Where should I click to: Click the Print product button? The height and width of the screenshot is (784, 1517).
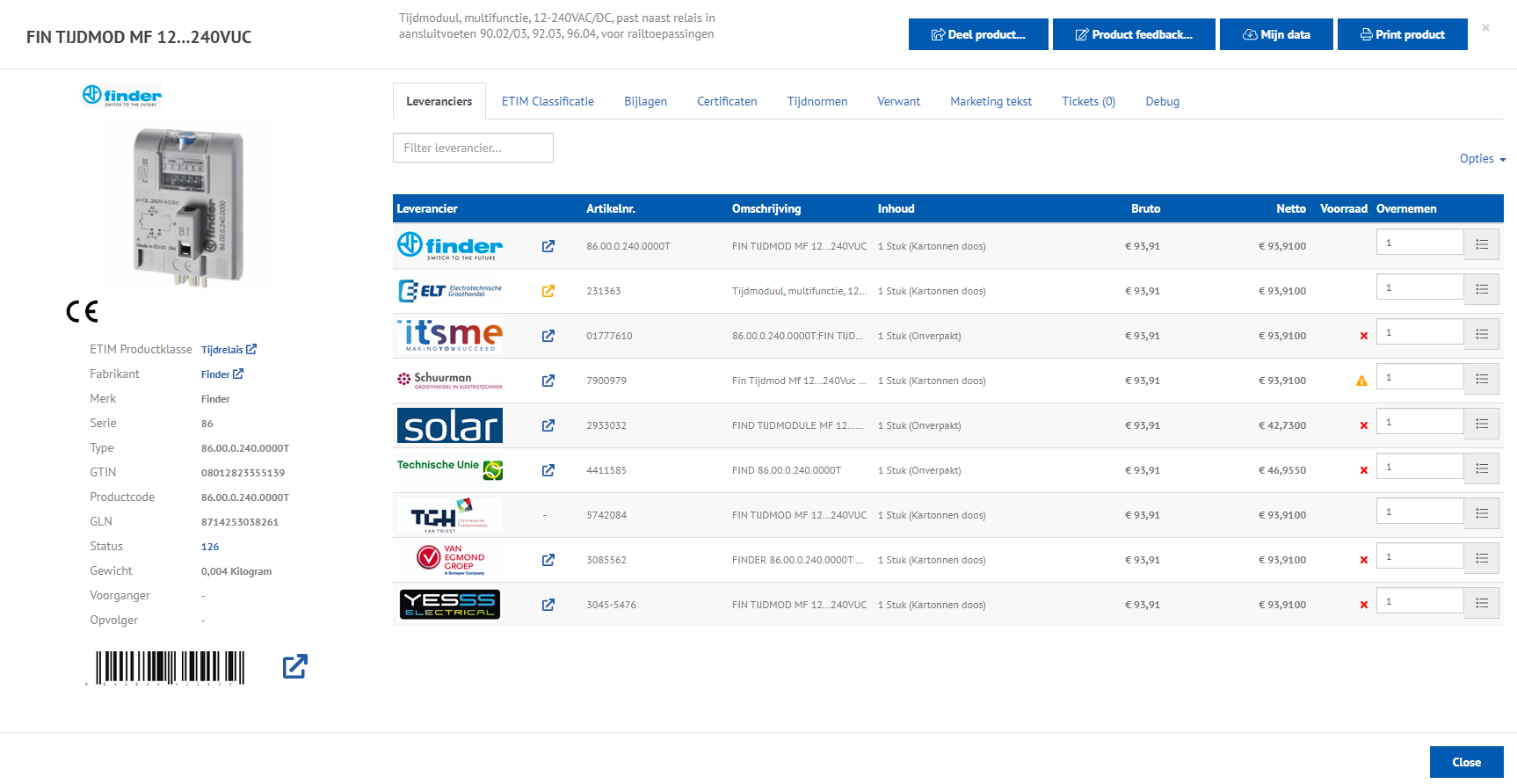coord(1402,34)
